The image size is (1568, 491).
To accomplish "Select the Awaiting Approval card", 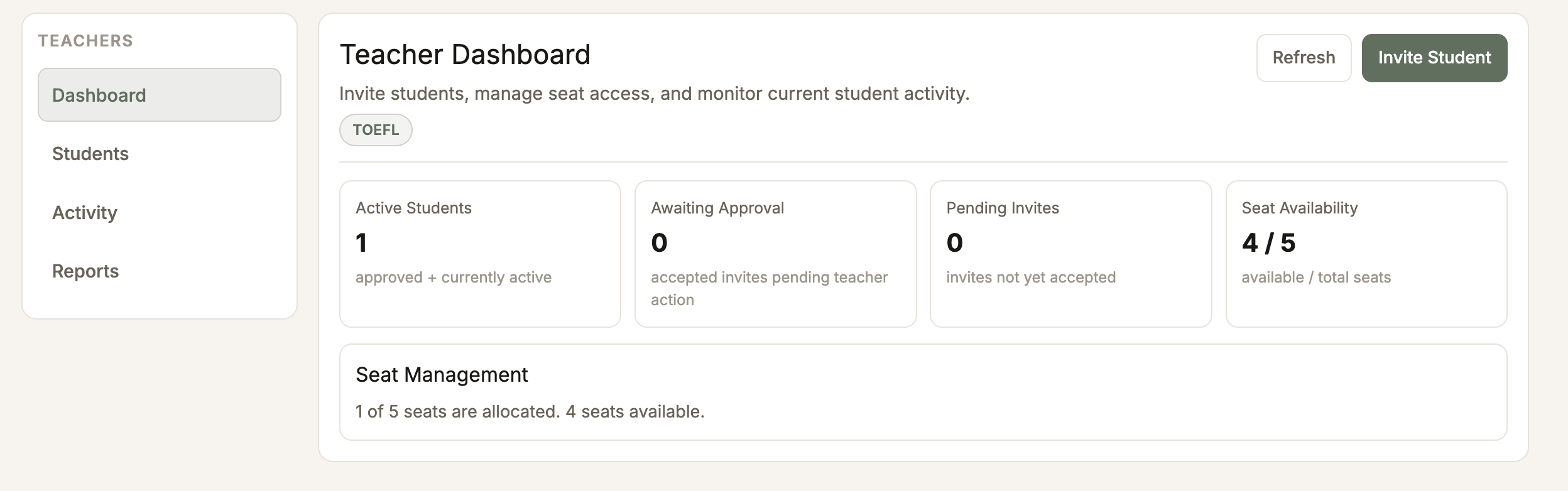I will [x=776, y=253].
